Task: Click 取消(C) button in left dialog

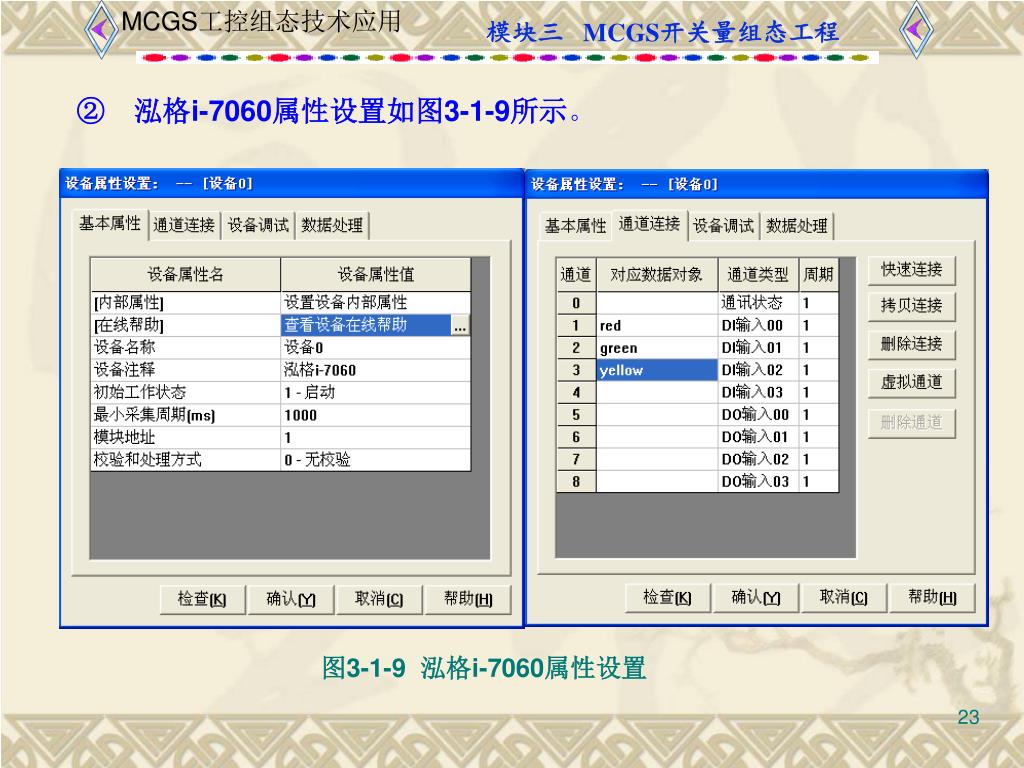Action: pos(379,599)
